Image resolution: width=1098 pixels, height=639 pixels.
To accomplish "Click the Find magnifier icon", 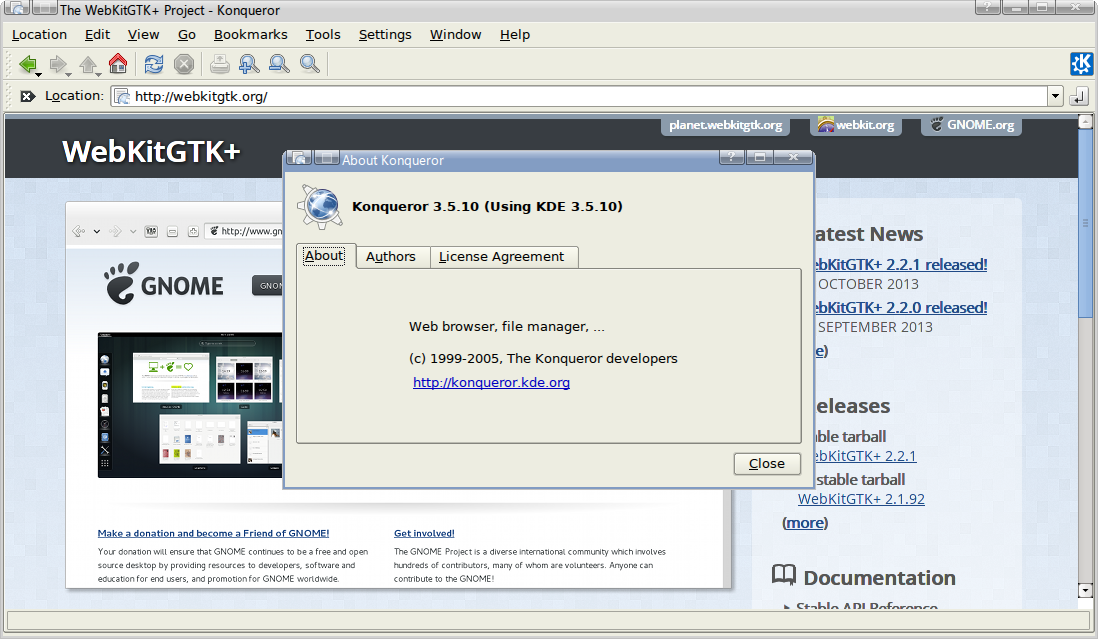I will 310,64.
